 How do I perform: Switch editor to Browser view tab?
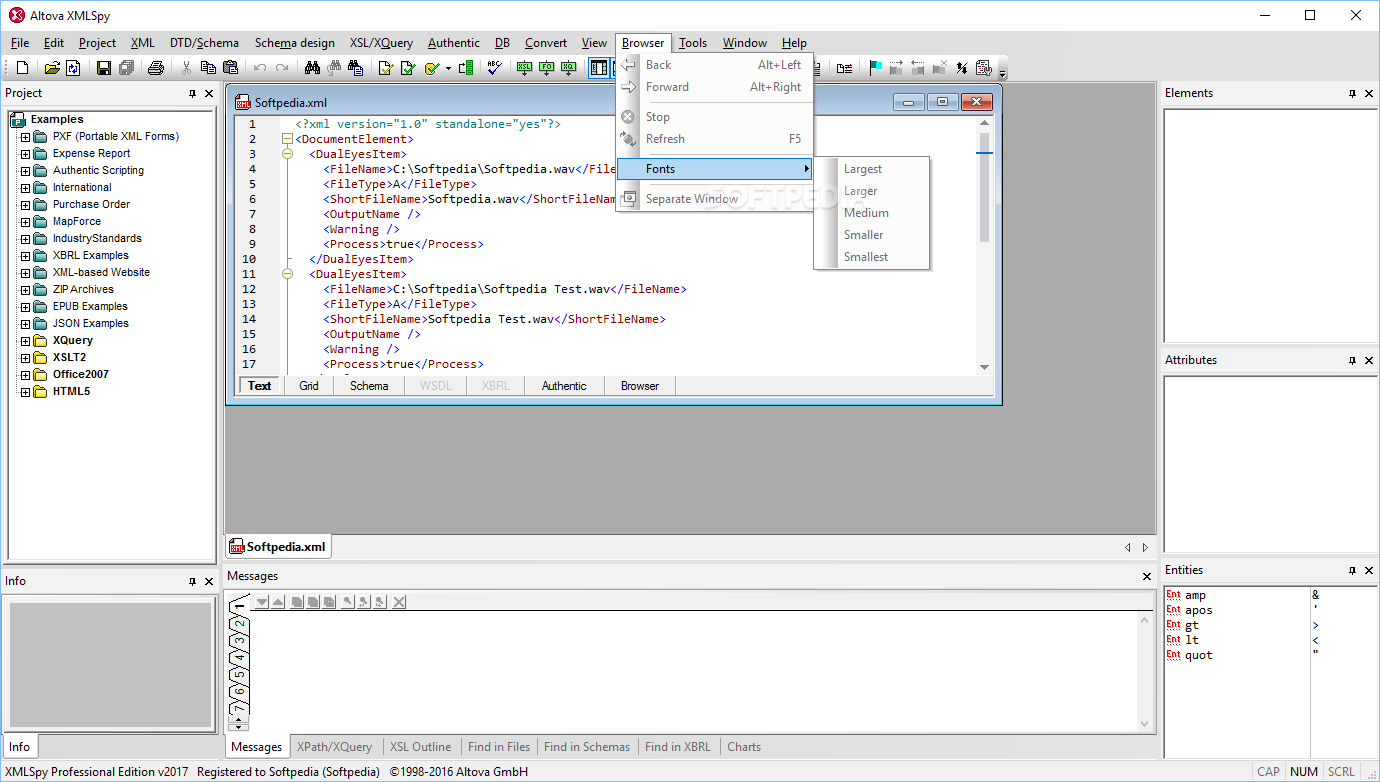coord(640,386)
